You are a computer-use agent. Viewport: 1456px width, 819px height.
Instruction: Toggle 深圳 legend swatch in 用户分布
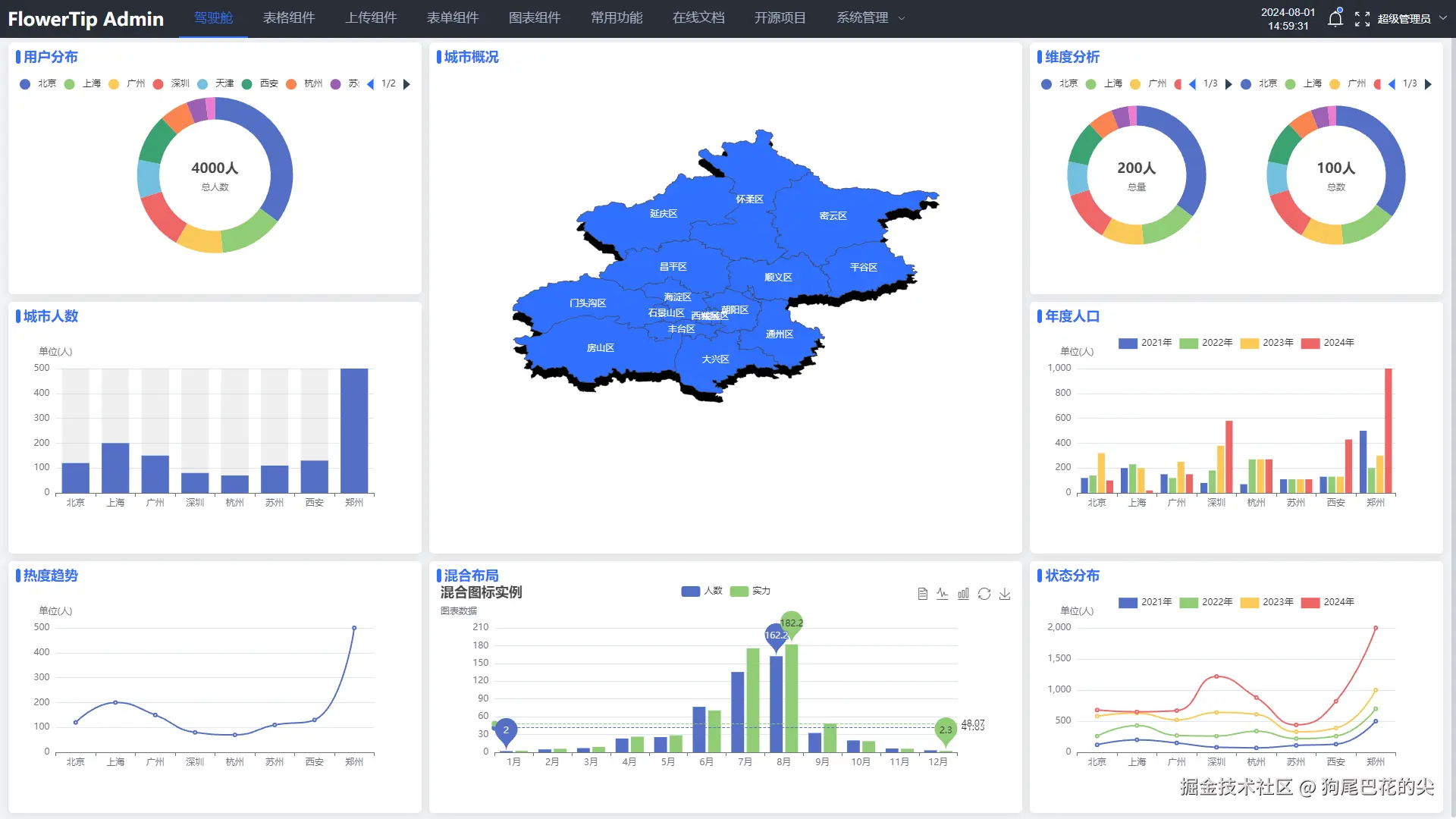(158, 84)
